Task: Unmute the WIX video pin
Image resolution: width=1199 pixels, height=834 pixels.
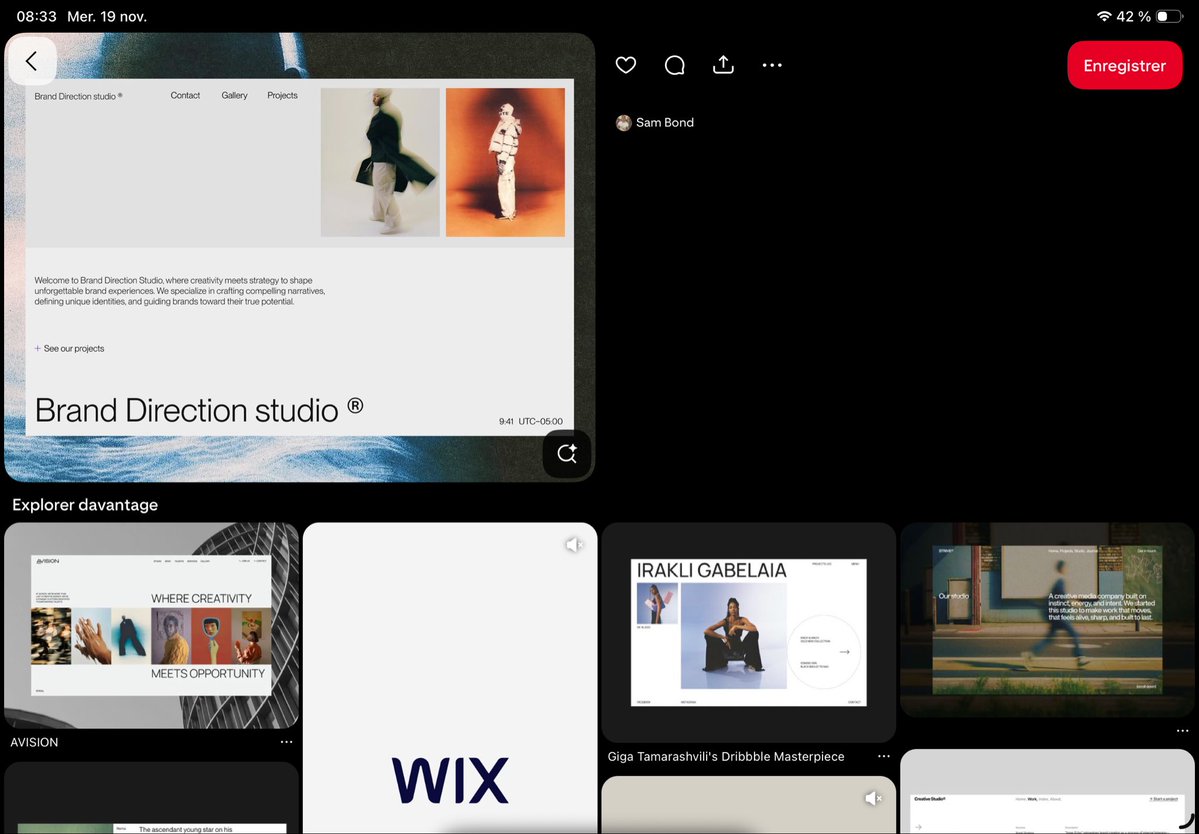Action: (574, 544)
